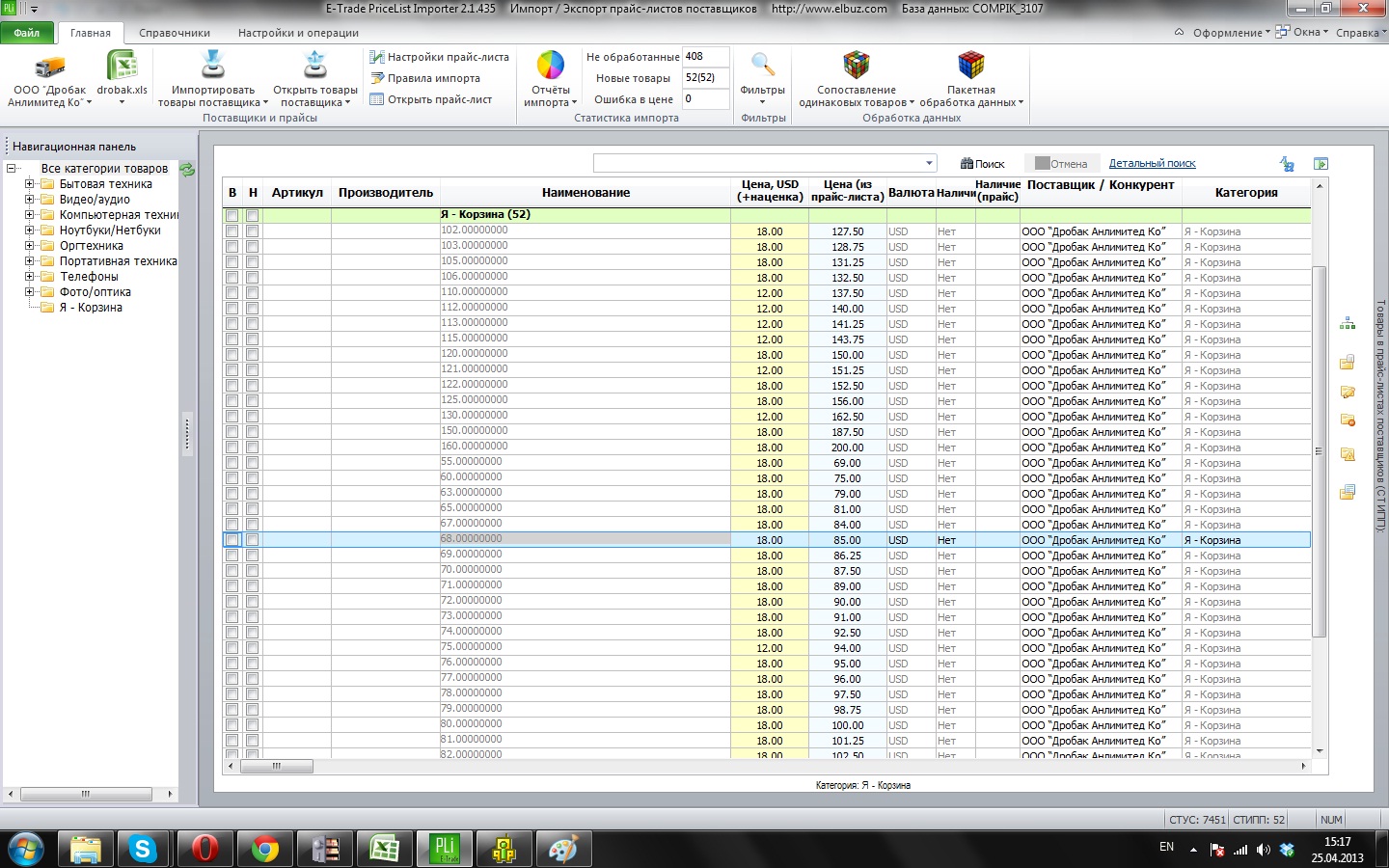Open the supplier truck icon ООО "Дробак Анлимитед Ко"
Screen dimensions: 1389x868
pos(49,68)
